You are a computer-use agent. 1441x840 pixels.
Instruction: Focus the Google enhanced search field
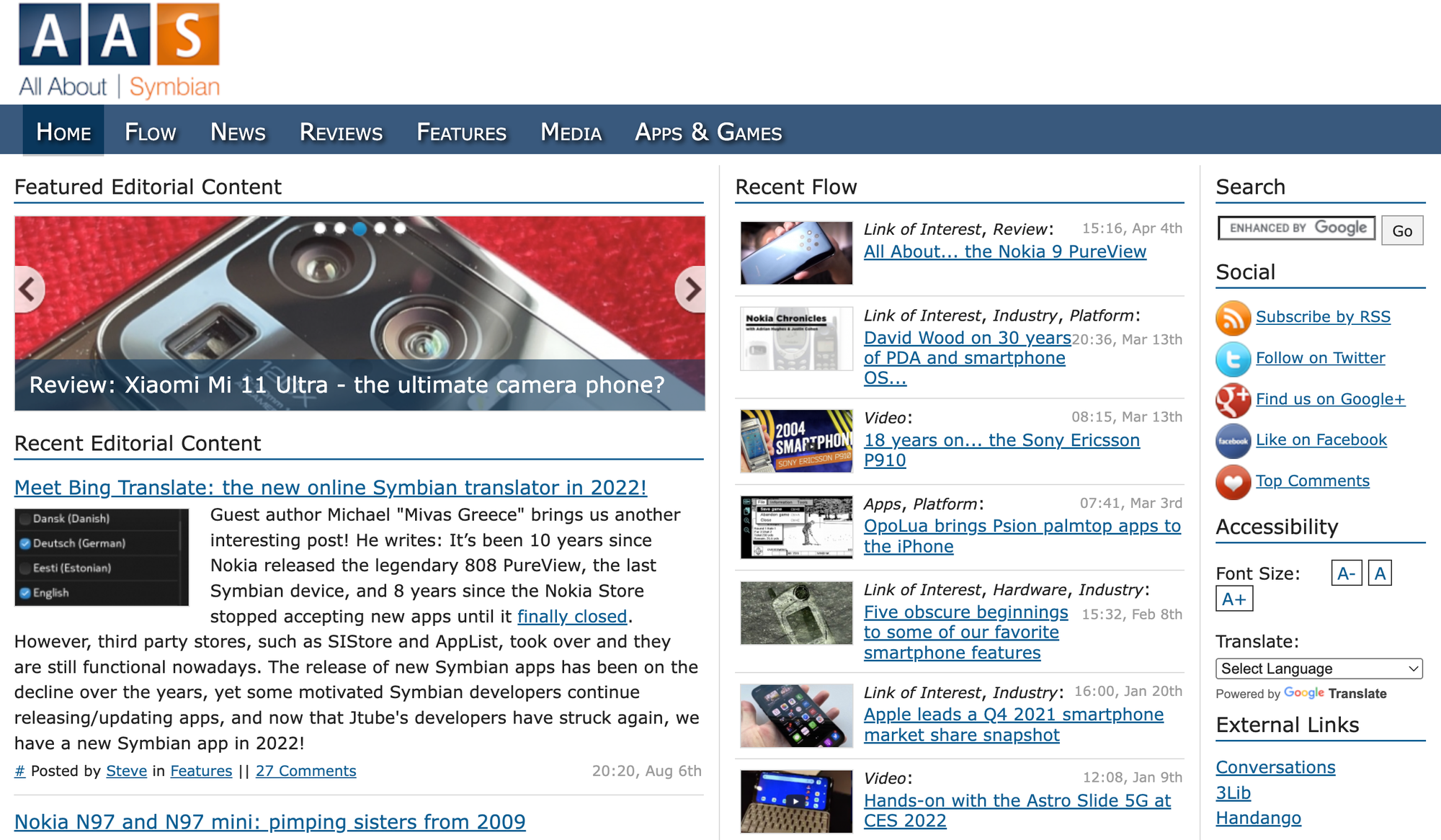pyautogui.click(x=1297, y=228)
